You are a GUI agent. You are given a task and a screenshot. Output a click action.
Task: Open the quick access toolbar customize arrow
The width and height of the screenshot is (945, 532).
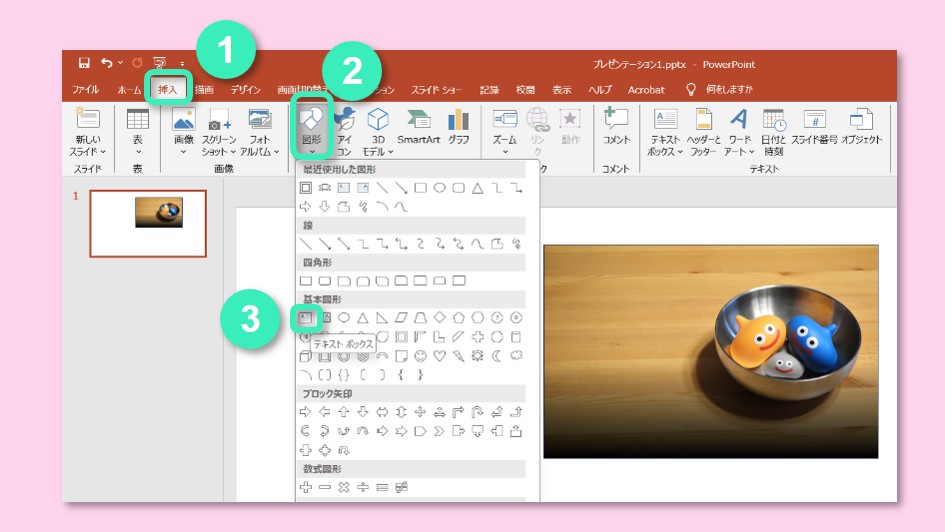[182, 63]
